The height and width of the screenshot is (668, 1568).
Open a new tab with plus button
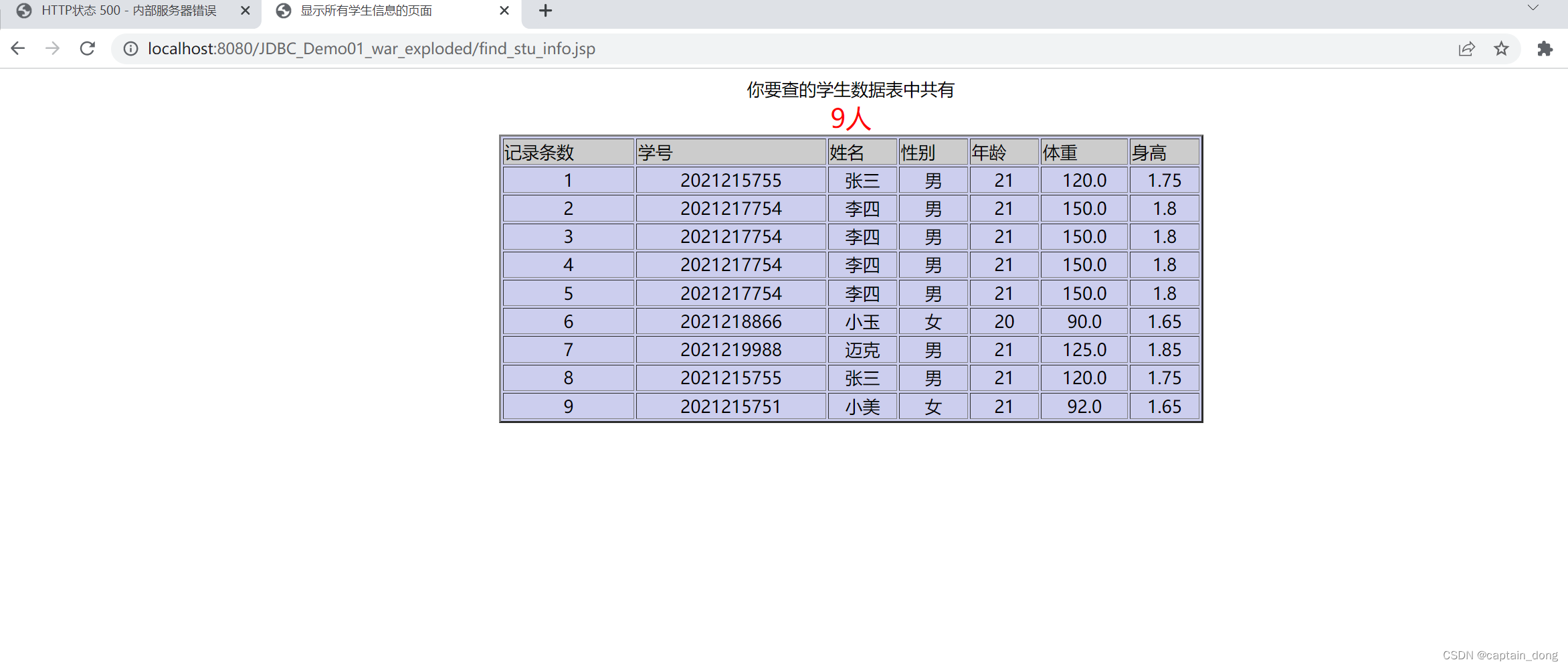click(545, 11)
